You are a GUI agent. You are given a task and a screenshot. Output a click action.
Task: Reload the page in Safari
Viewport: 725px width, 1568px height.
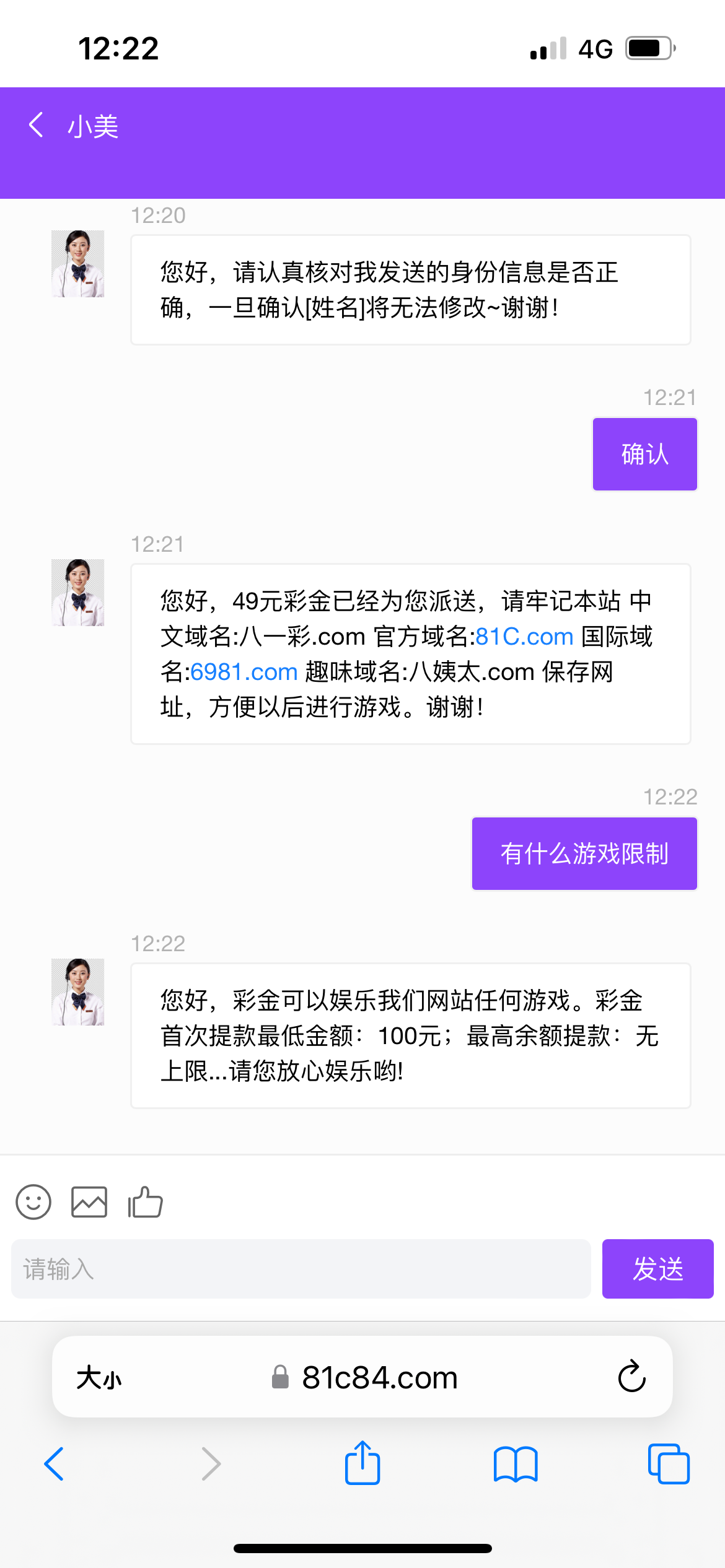pos(631,1377)
